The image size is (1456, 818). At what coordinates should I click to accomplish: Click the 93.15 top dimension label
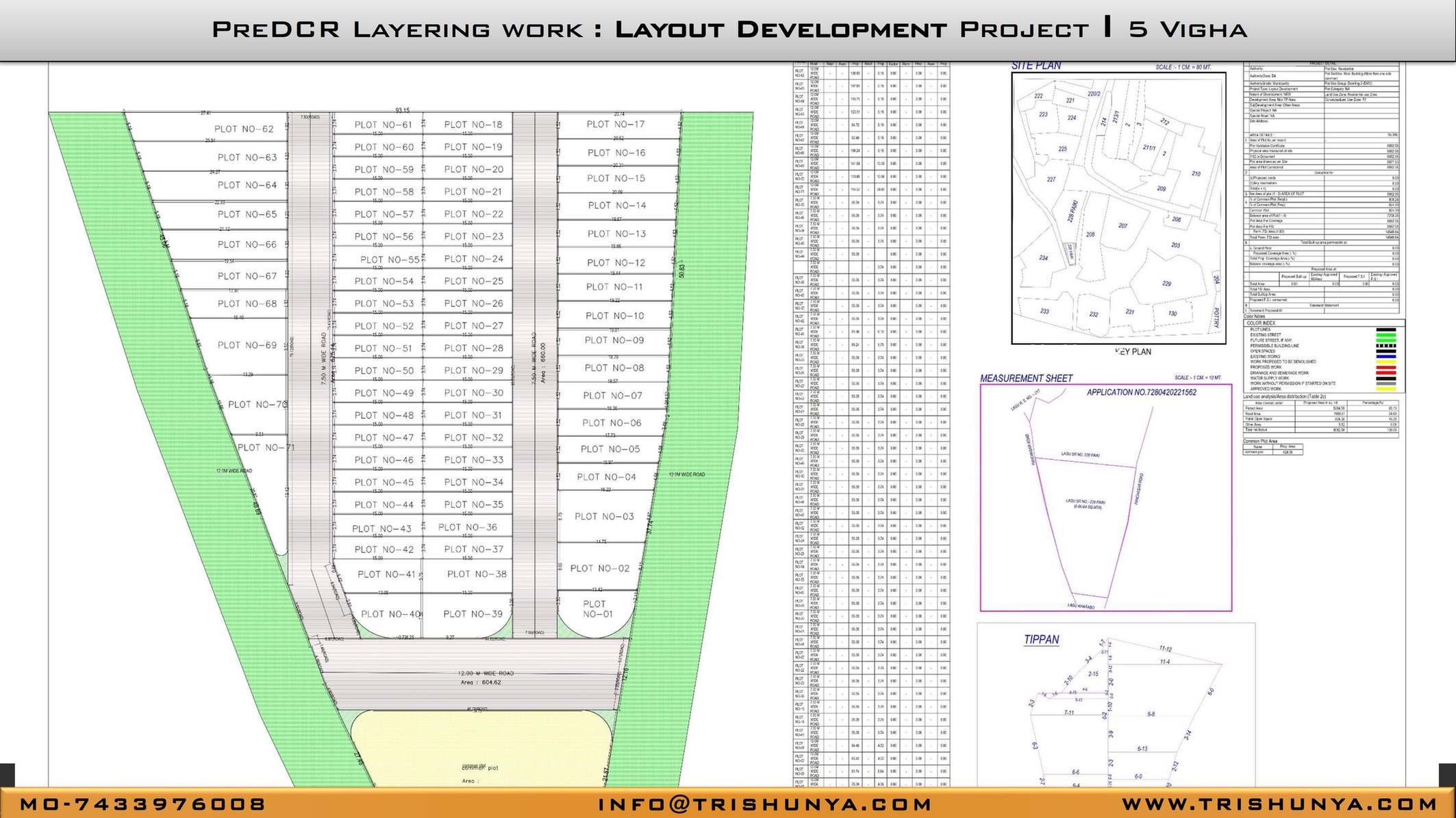tap(403, 110)
